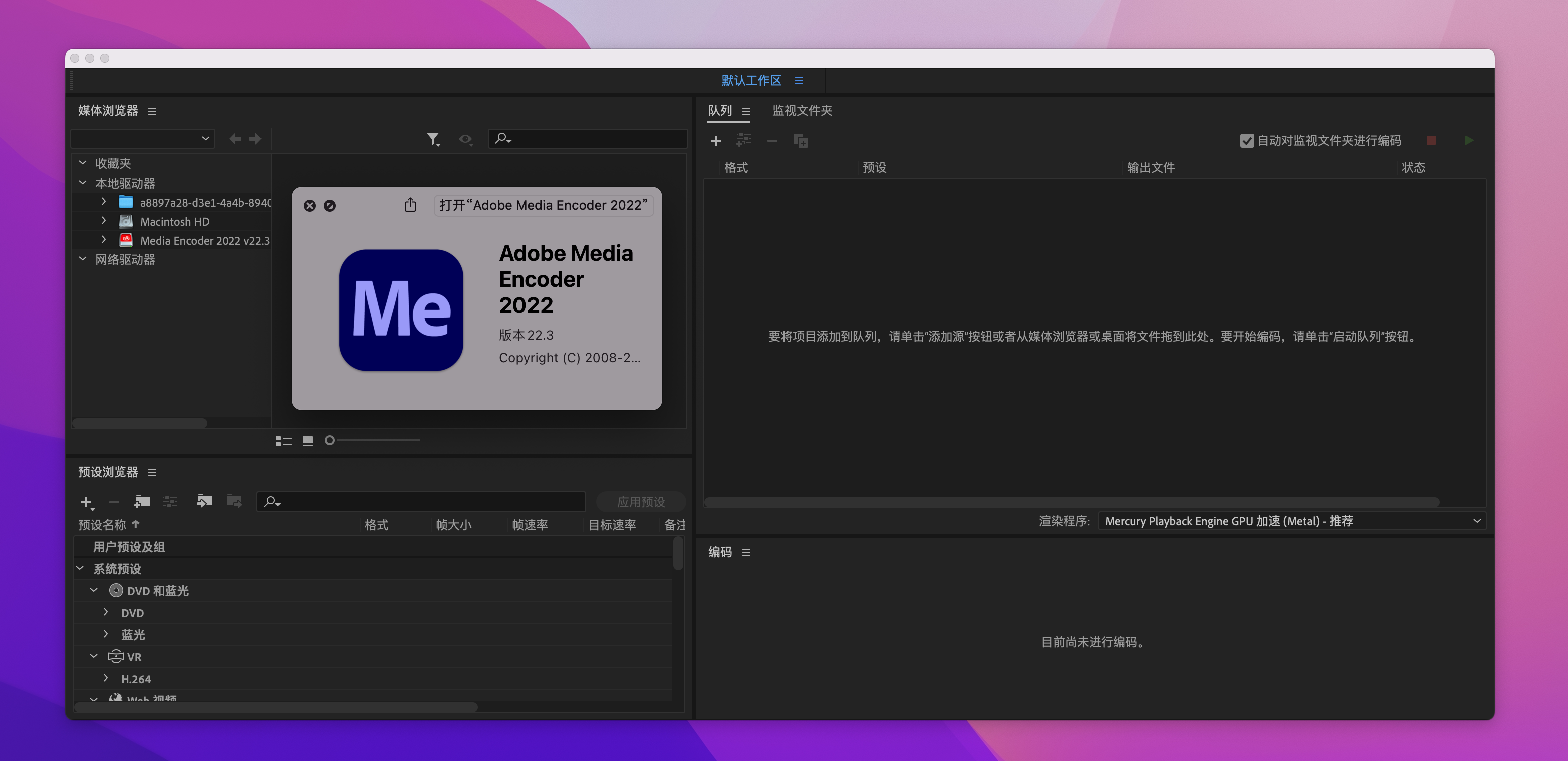Expand the Macintosh HD drive
Image resolution: width=1568 pixels, height=761 pixels.
click(x=104, y=221)
